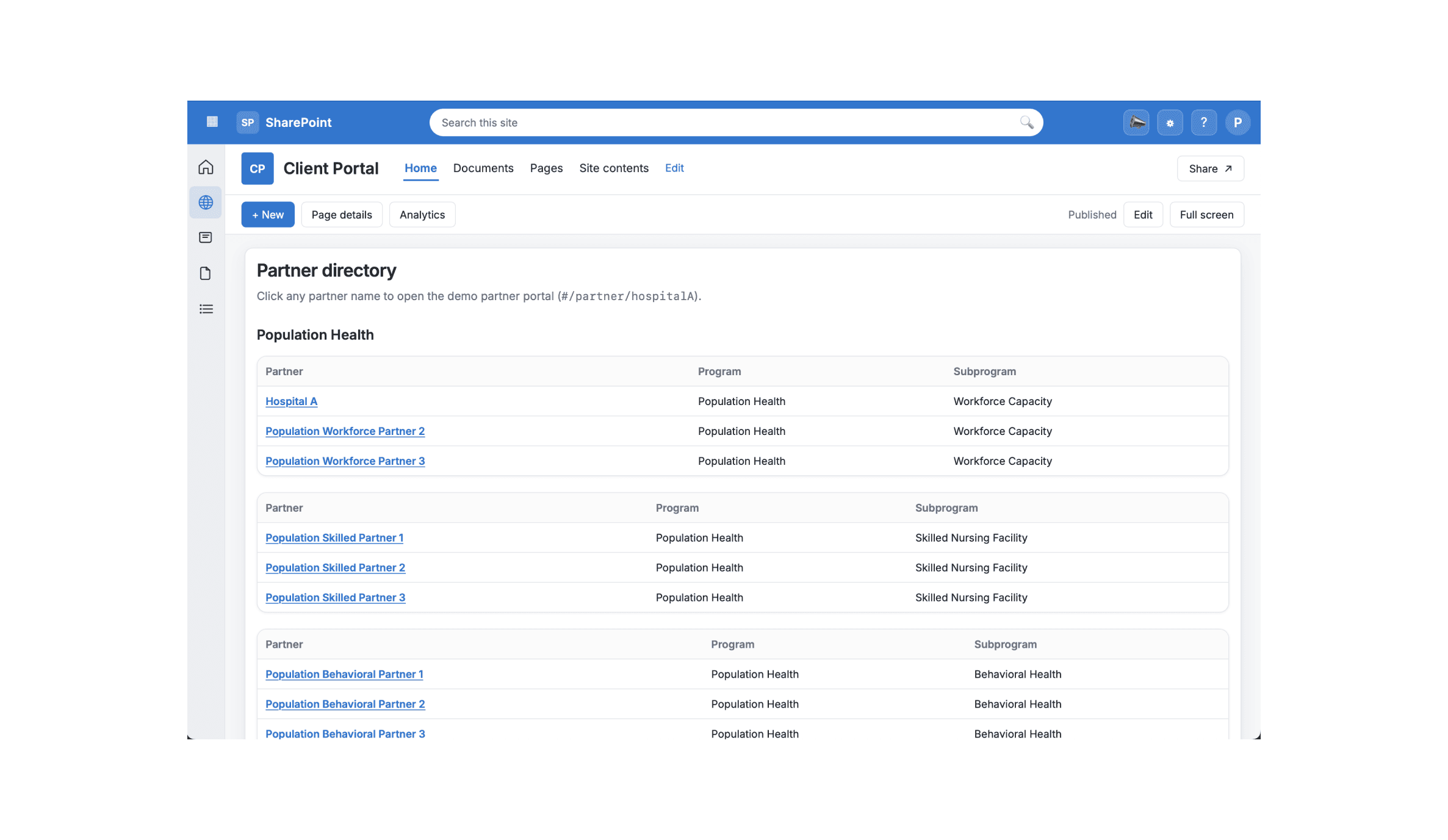1448x840 pixels.
Task: Select Workforce Capacity in Workforce Partner 2 row
Action: pyautogui.click(x=1003, y=431)
